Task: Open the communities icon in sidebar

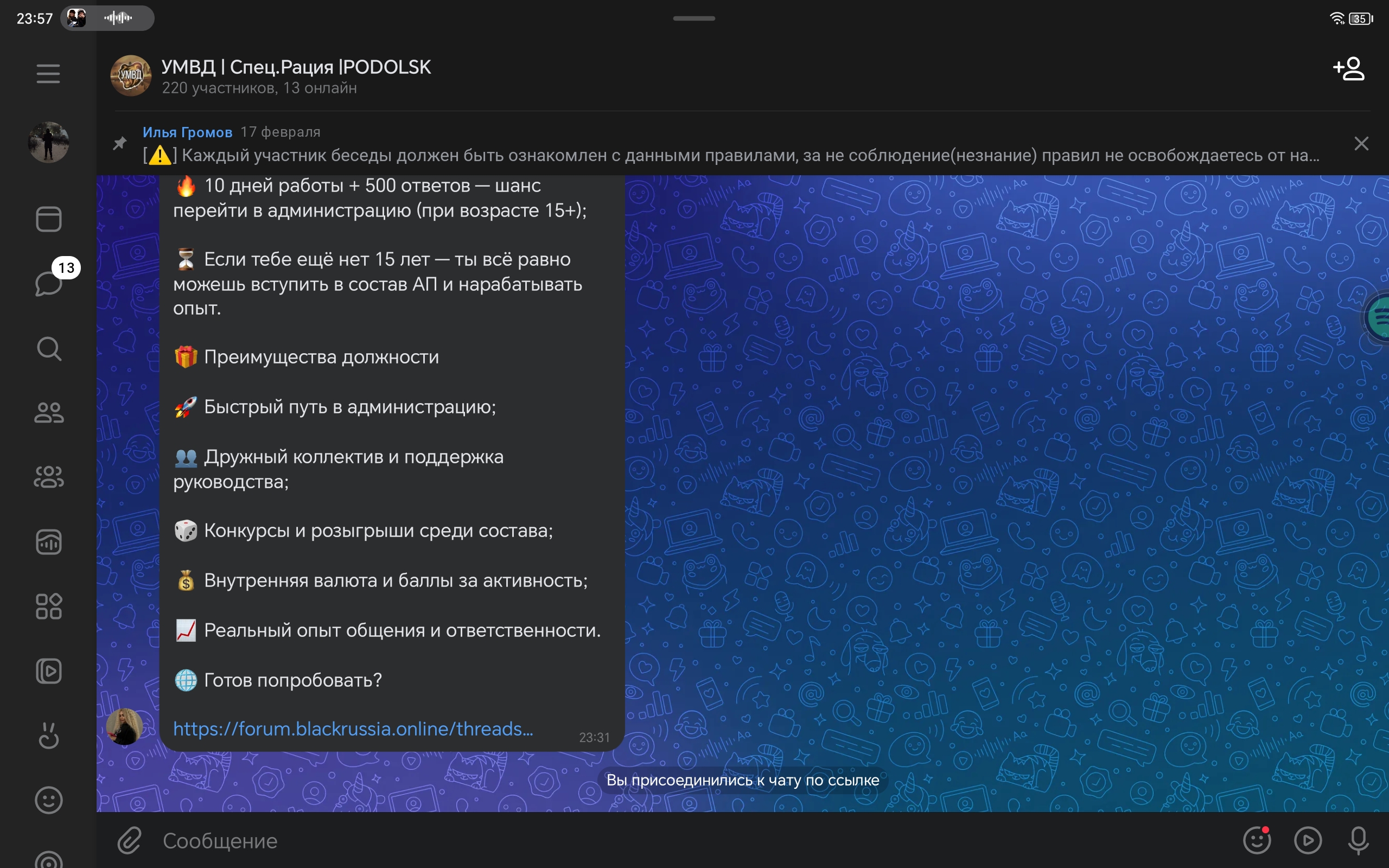Action: [x=49, y=476]
